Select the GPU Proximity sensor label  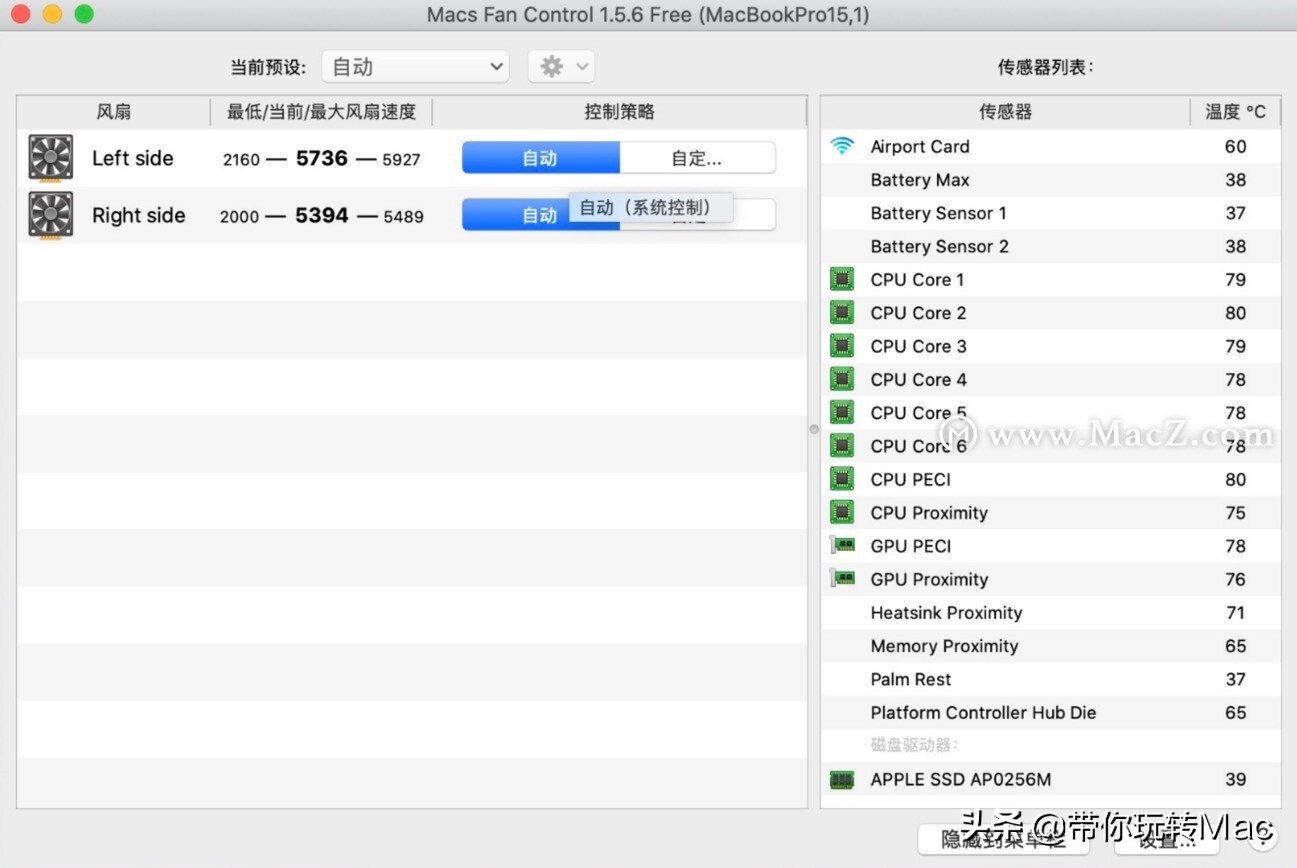tap(929, 579)
